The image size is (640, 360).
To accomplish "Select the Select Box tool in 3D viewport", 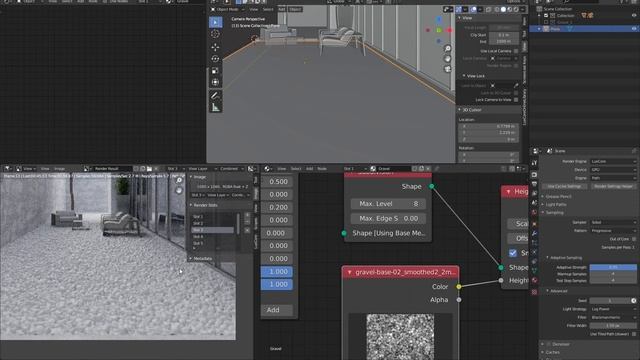I will coord(216,22).
